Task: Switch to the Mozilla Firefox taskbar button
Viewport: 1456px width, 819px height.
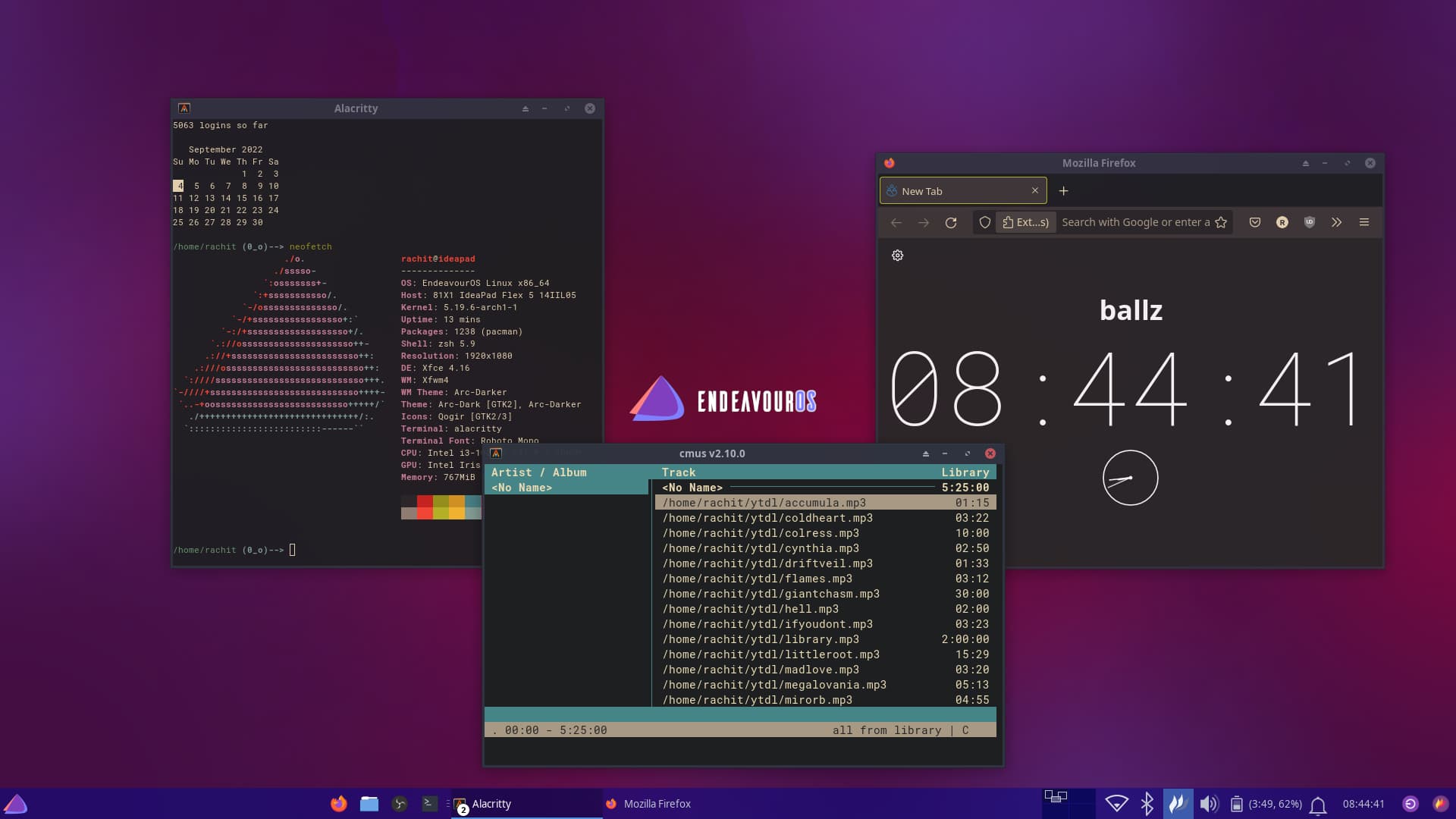Action: click(677, 803)
